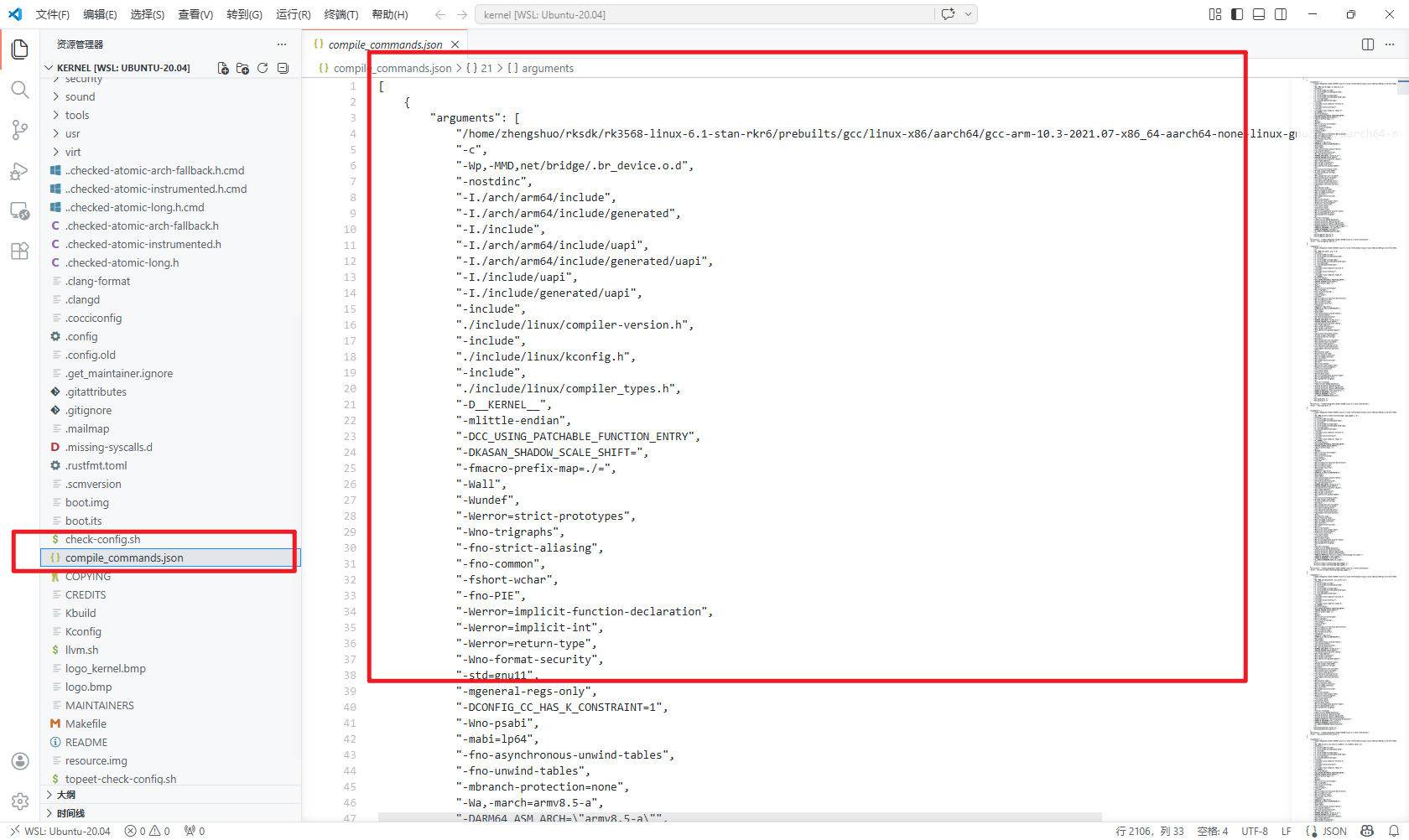This screenshot has width=1409, height=840.
Task: Open Run and Debug view
Action: pos(20,170)
